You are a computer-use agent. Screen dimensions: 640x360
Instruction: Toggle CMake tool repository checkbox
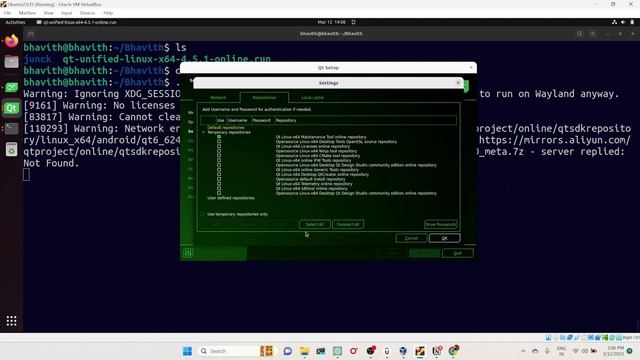point(219,156)
